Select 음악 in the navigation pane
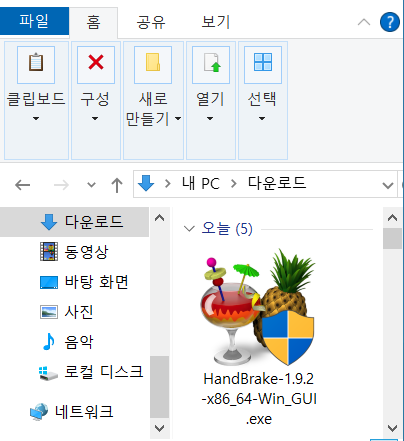Viewport: 404px width, 441px height. click(74, 342)
